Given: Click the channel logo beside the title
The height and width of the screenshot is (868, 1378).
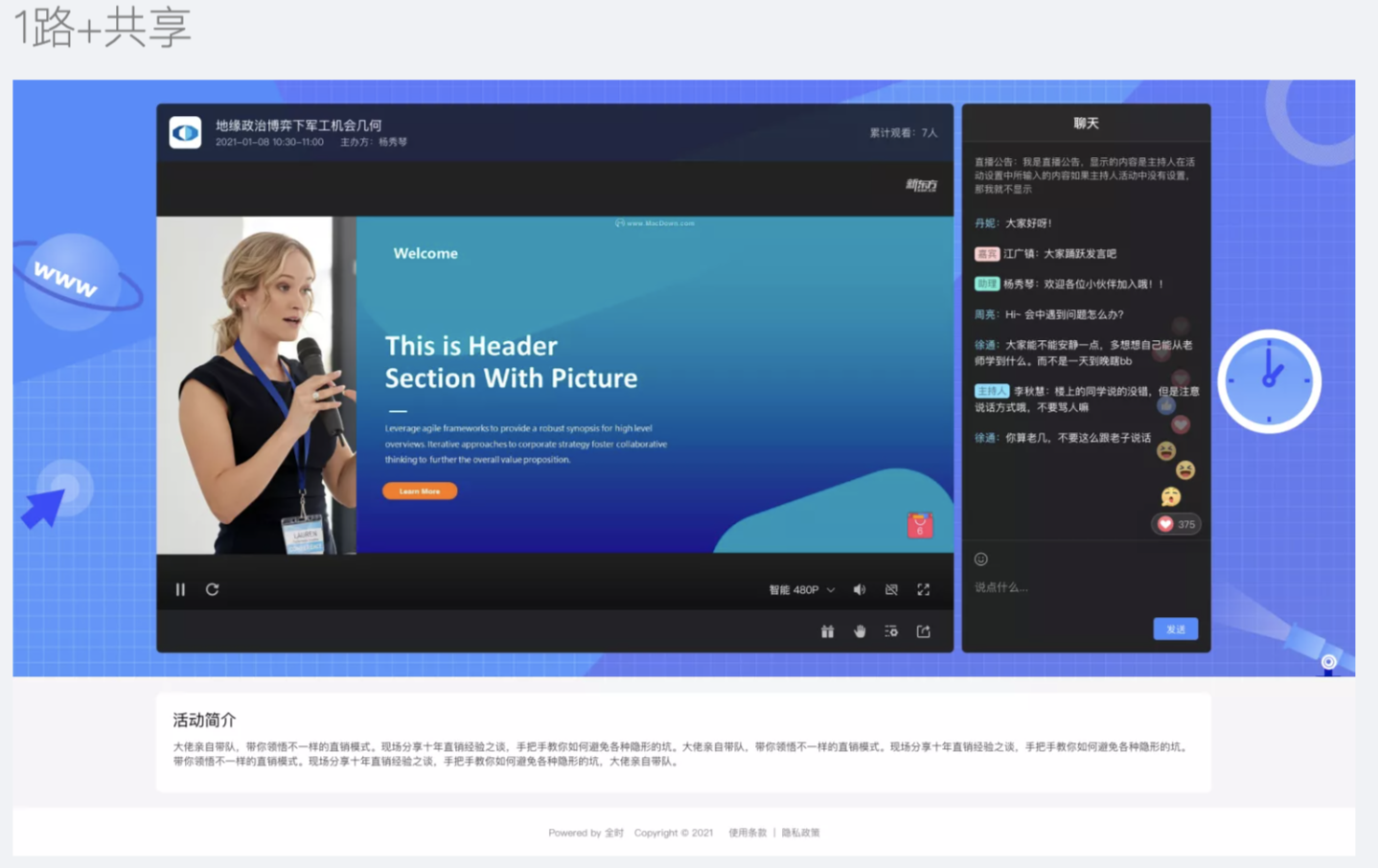Looking at the screenshot, I should (x=186, y=132).
